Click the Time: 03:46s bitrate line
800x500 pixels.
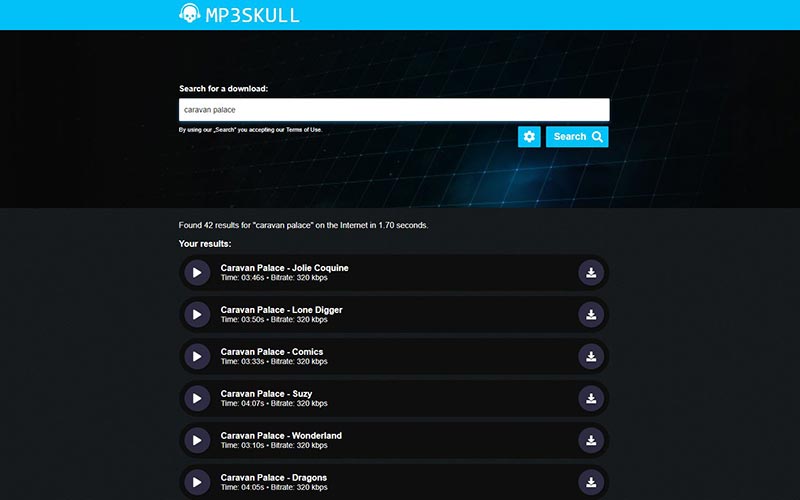pyautogui.click(x=274, y=278)
